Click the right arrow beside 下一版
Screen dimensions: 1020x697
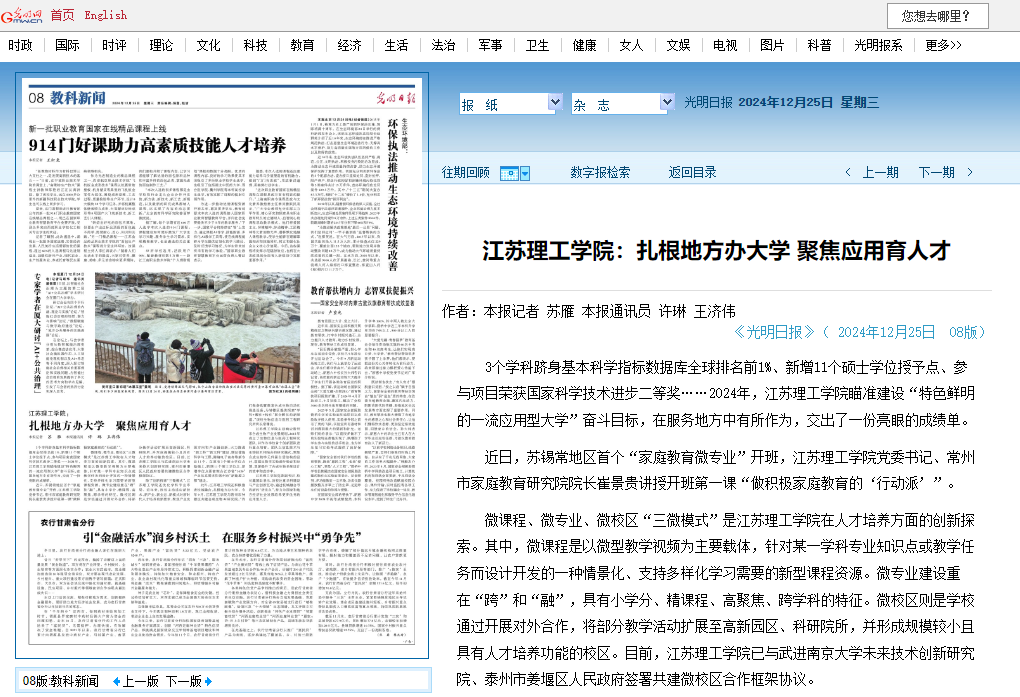point(208,681)
